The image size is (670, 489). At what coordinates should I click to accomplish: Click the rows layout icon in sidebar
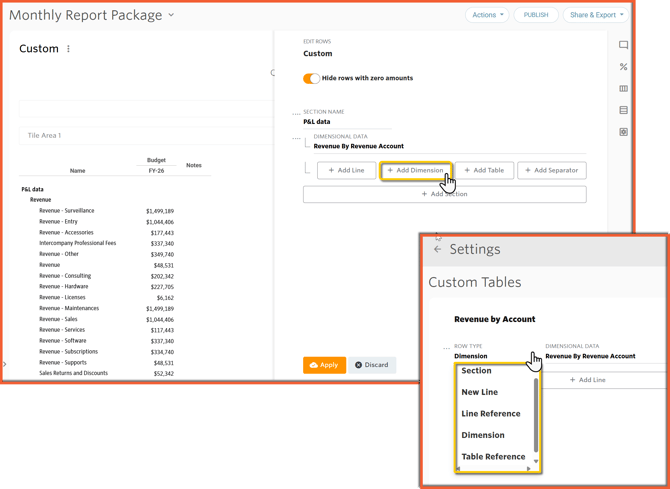[623, 110]
